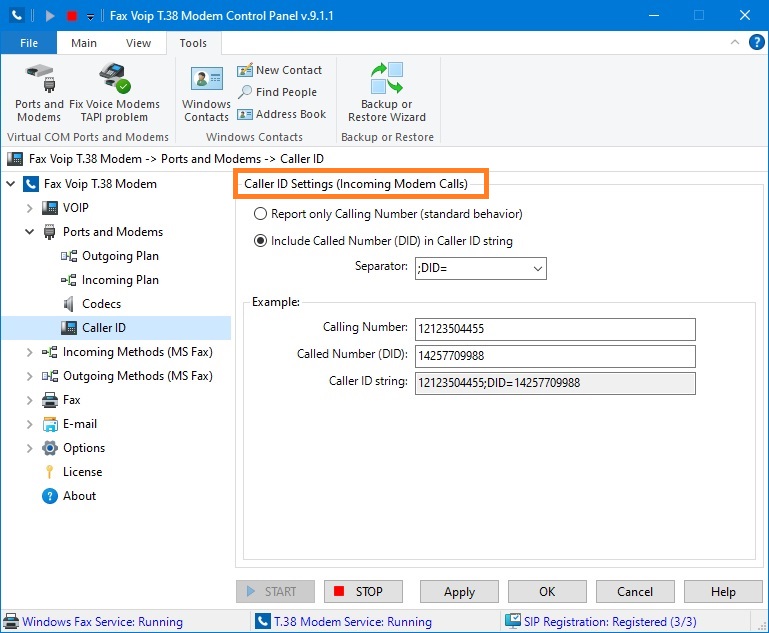Expand the Outgoing Methods (MS Fax) chevron
The height and width of the screenshot is (633, 769).
(29, 376)
